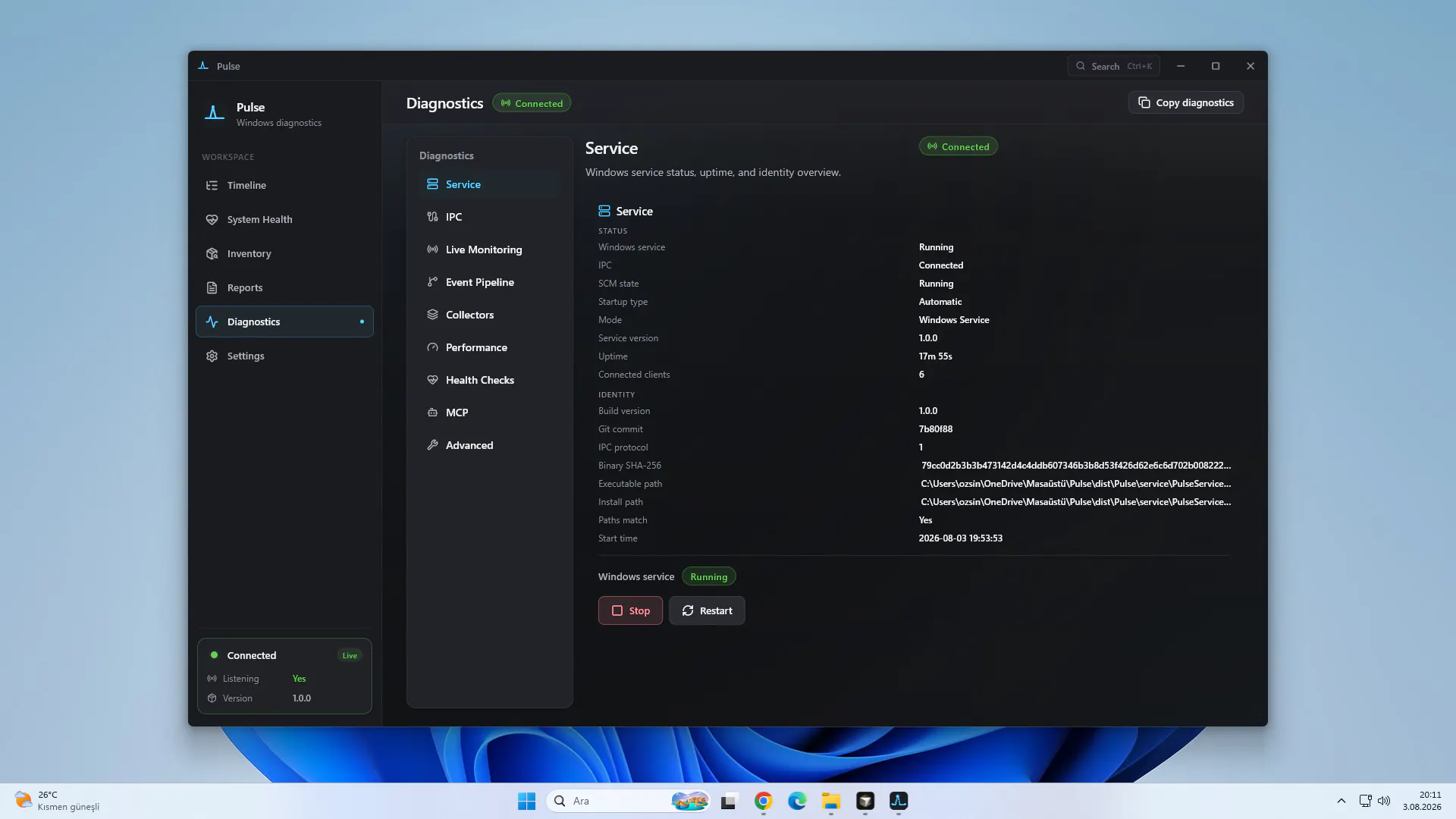Click the MCP bot icon
The height and width of the screenshot is (819, 1456).
(432, 413)
